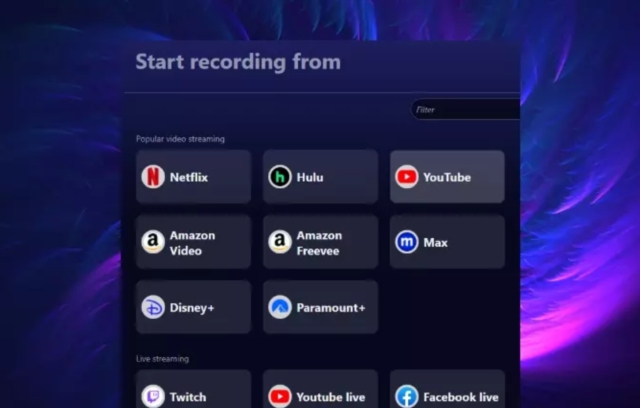Choose Twitch under Live streaming
Viewport: 640px width, 408px height.
click(193, 389)
